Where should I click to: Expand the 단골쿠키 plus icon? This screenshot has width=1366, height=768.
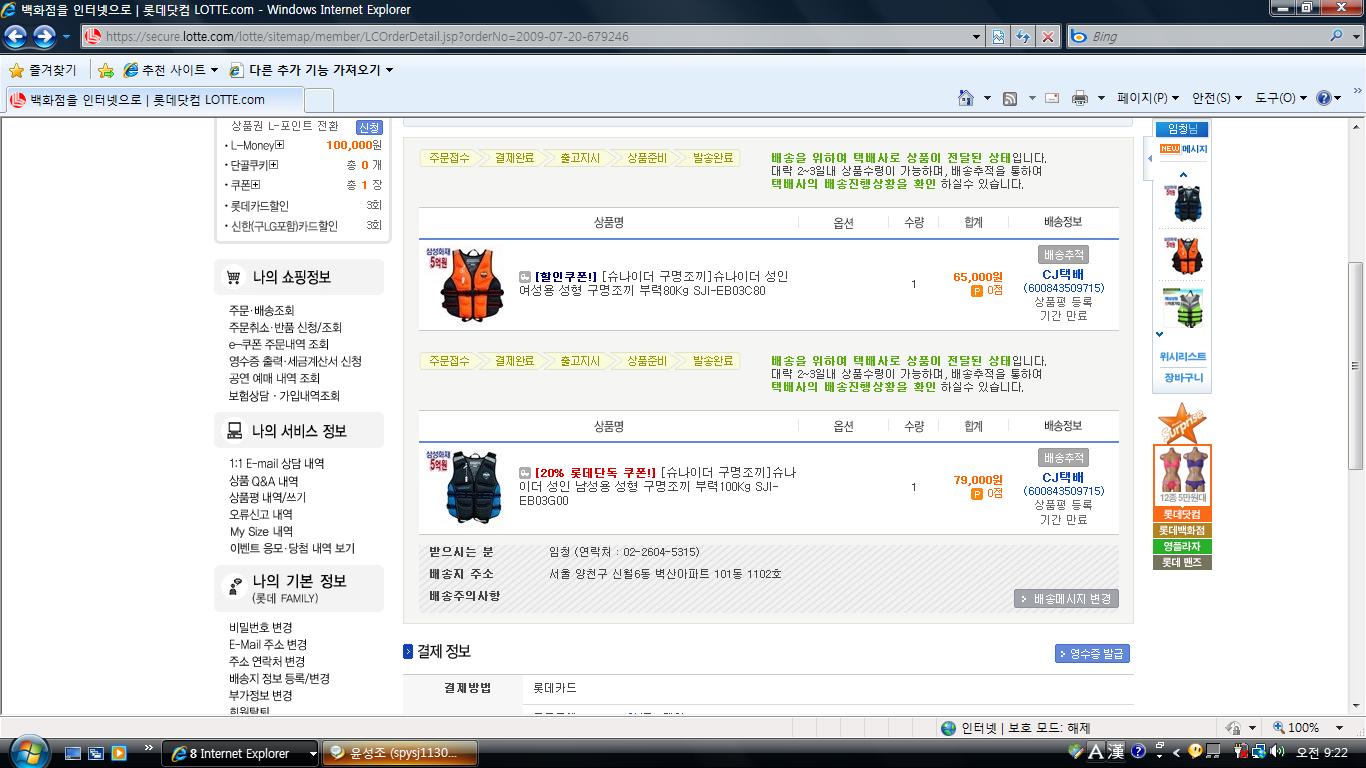click(x=274, y=165)
